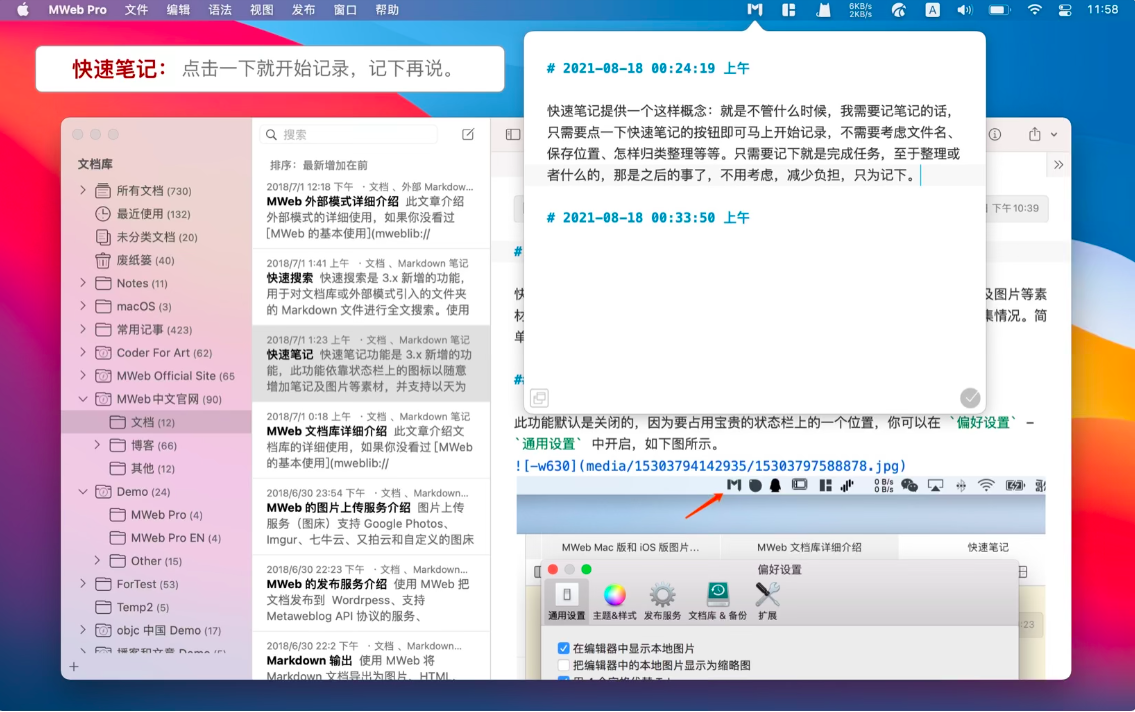
Task: Open the 语法 menu
Action: 220,9
